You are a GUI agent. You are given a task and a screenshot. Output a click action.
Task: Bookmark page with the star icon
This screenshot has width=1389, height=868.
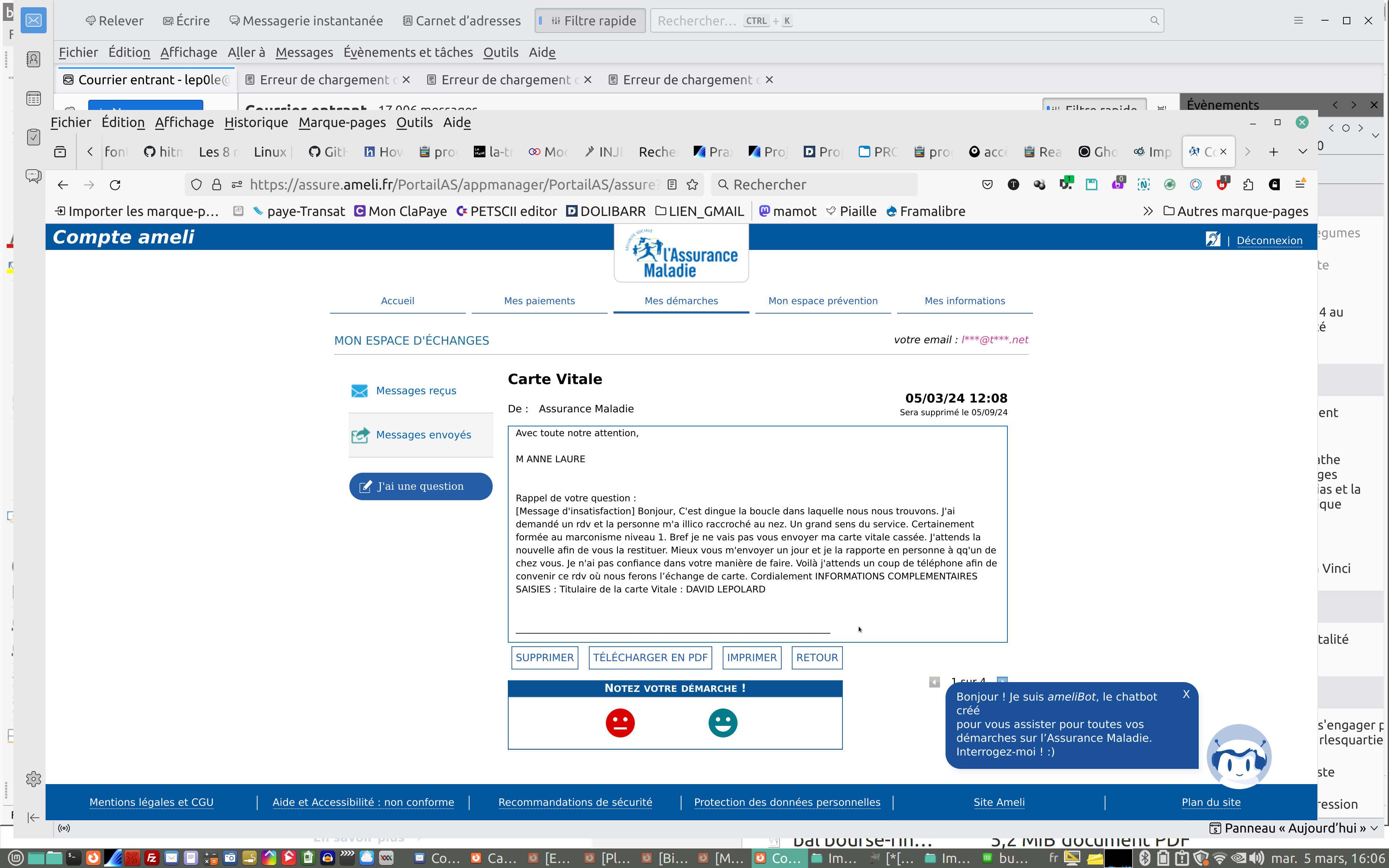coord(693,185)
